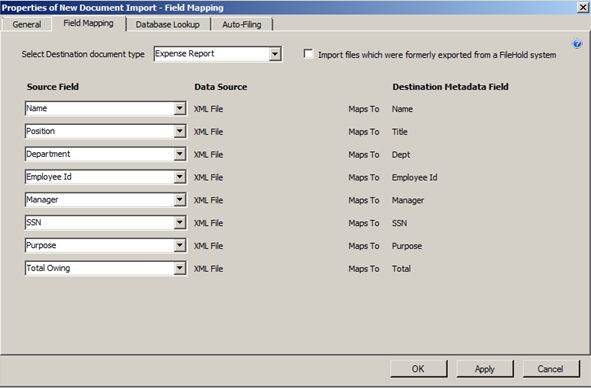Click 'XML File' in the Name row

(x=208, y=109)
